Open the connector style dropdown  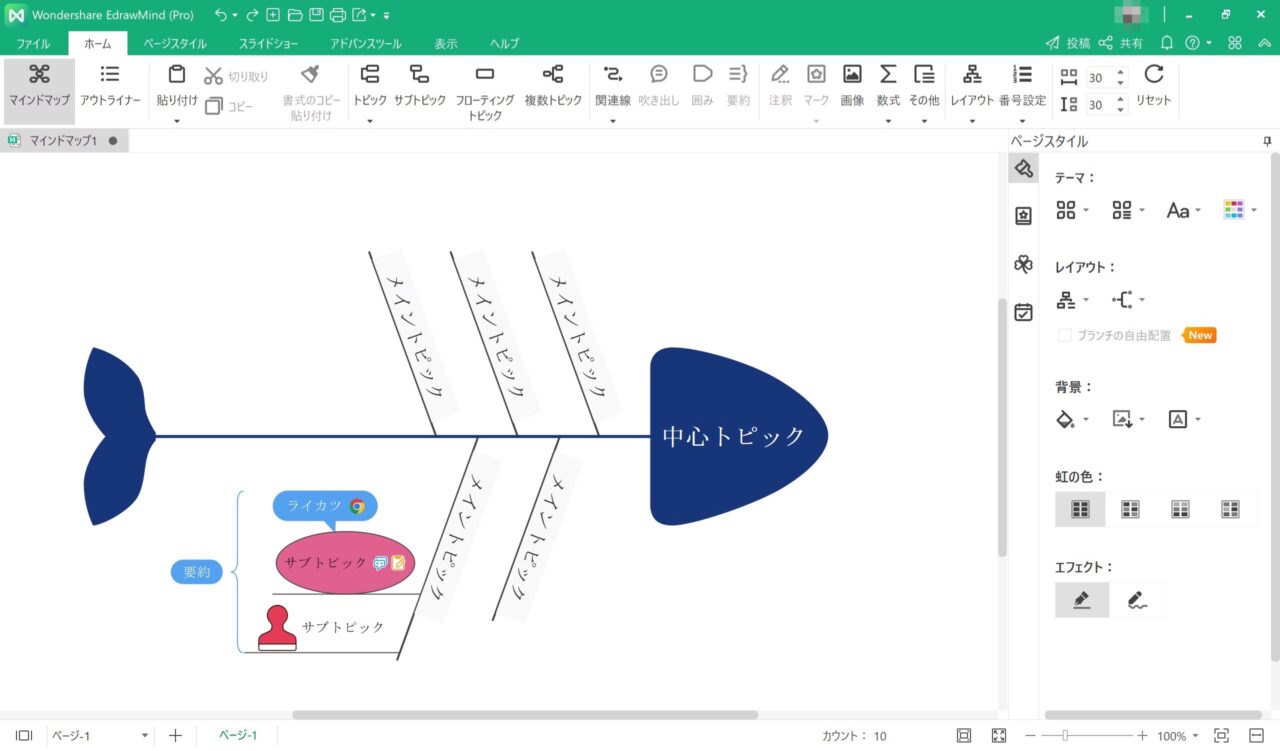pos(1129,300)
